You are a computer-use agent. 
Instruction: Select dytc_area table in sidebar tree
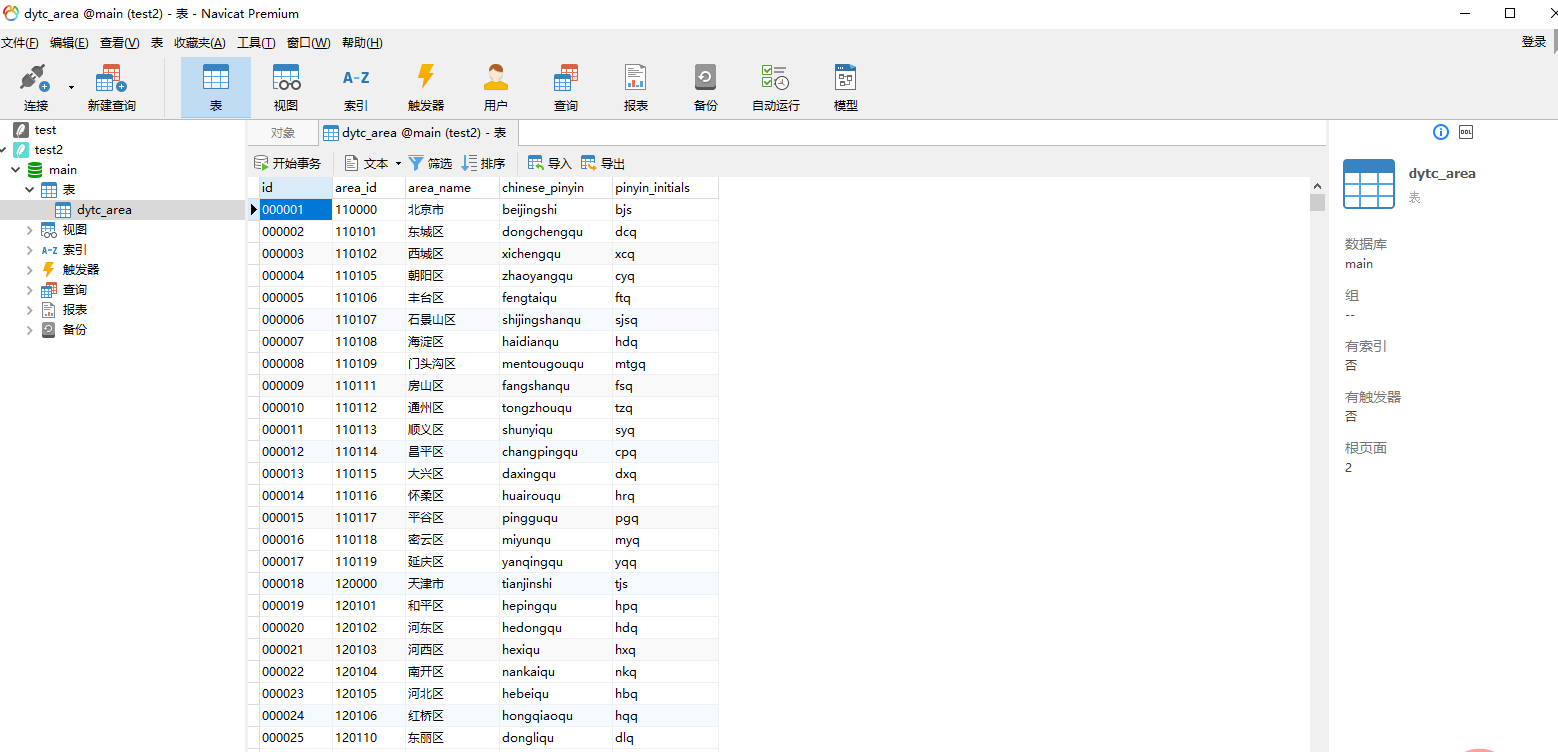click(104, 210)
